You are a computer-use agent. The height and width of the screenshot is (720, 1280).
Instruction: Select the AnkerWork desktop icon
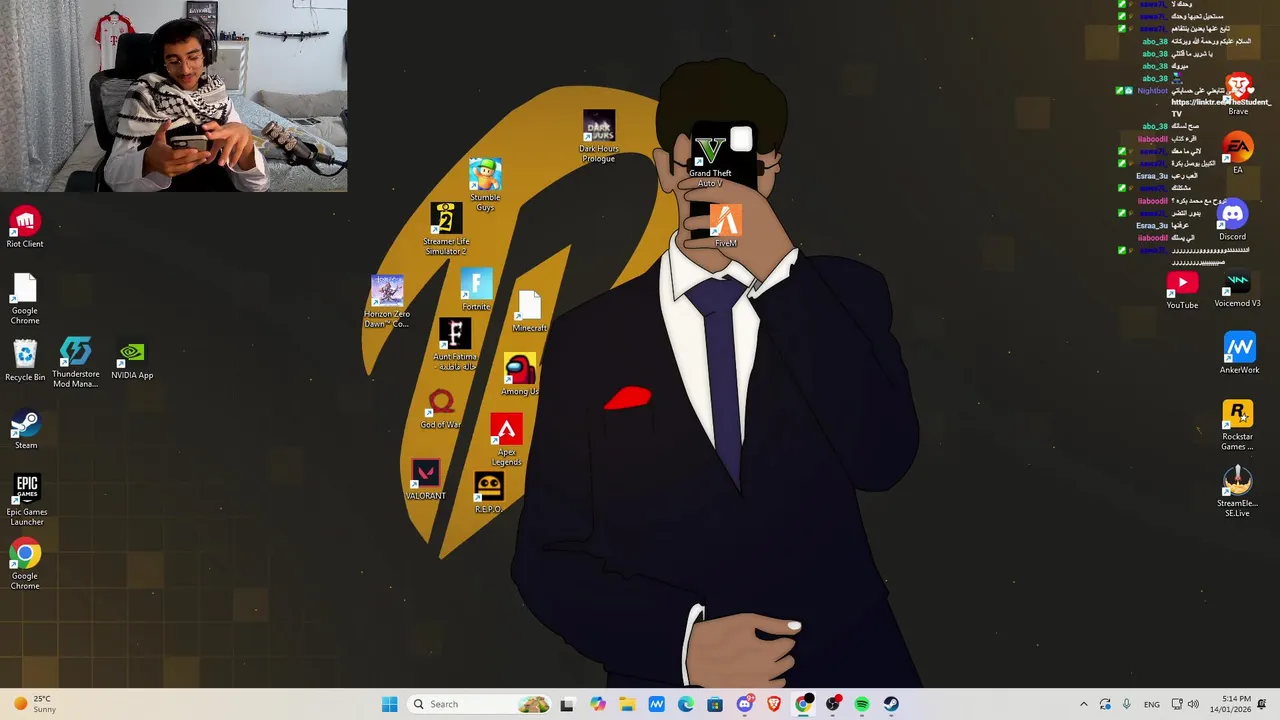tap(1239, 355)
